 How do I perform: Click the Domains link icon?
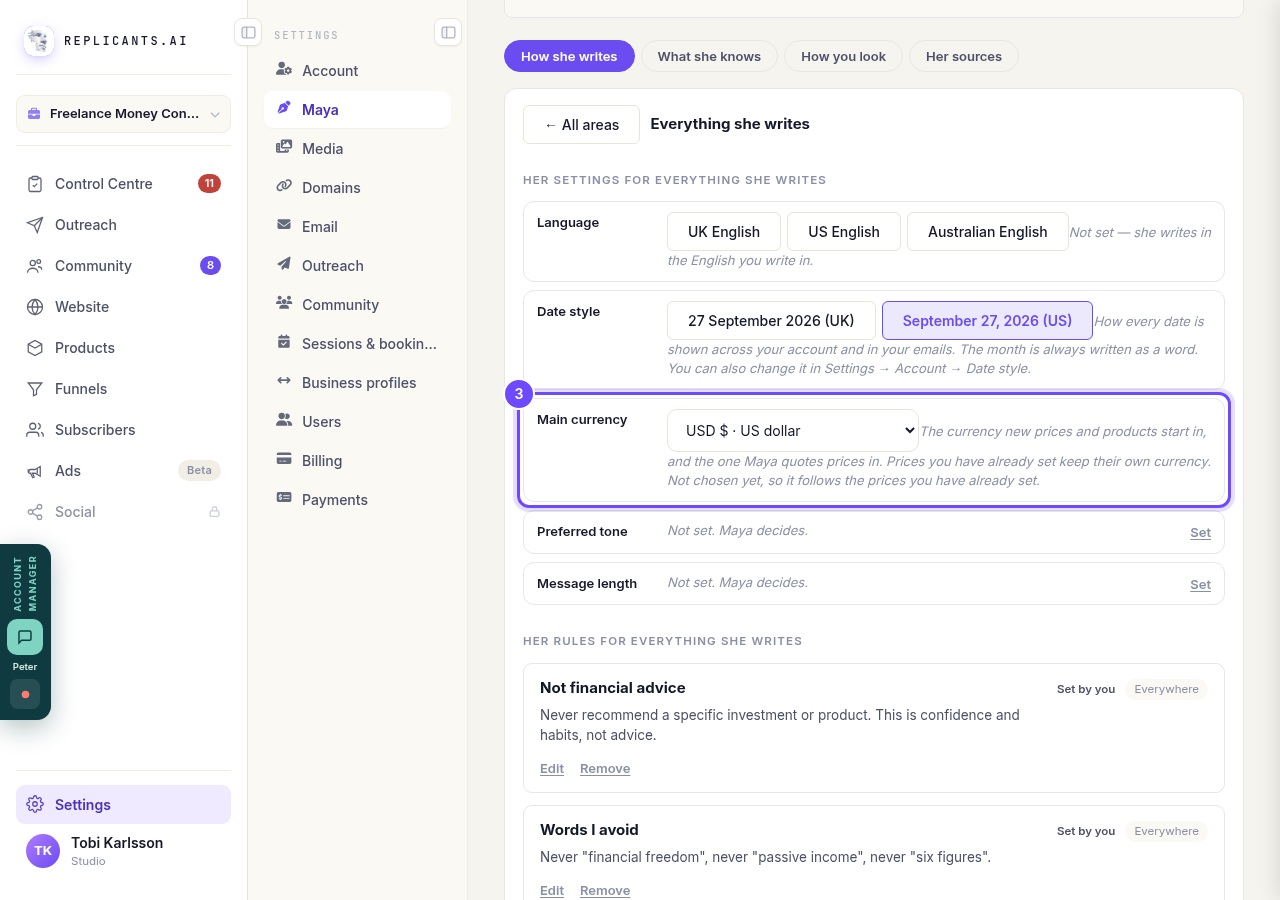pos(284,187)
